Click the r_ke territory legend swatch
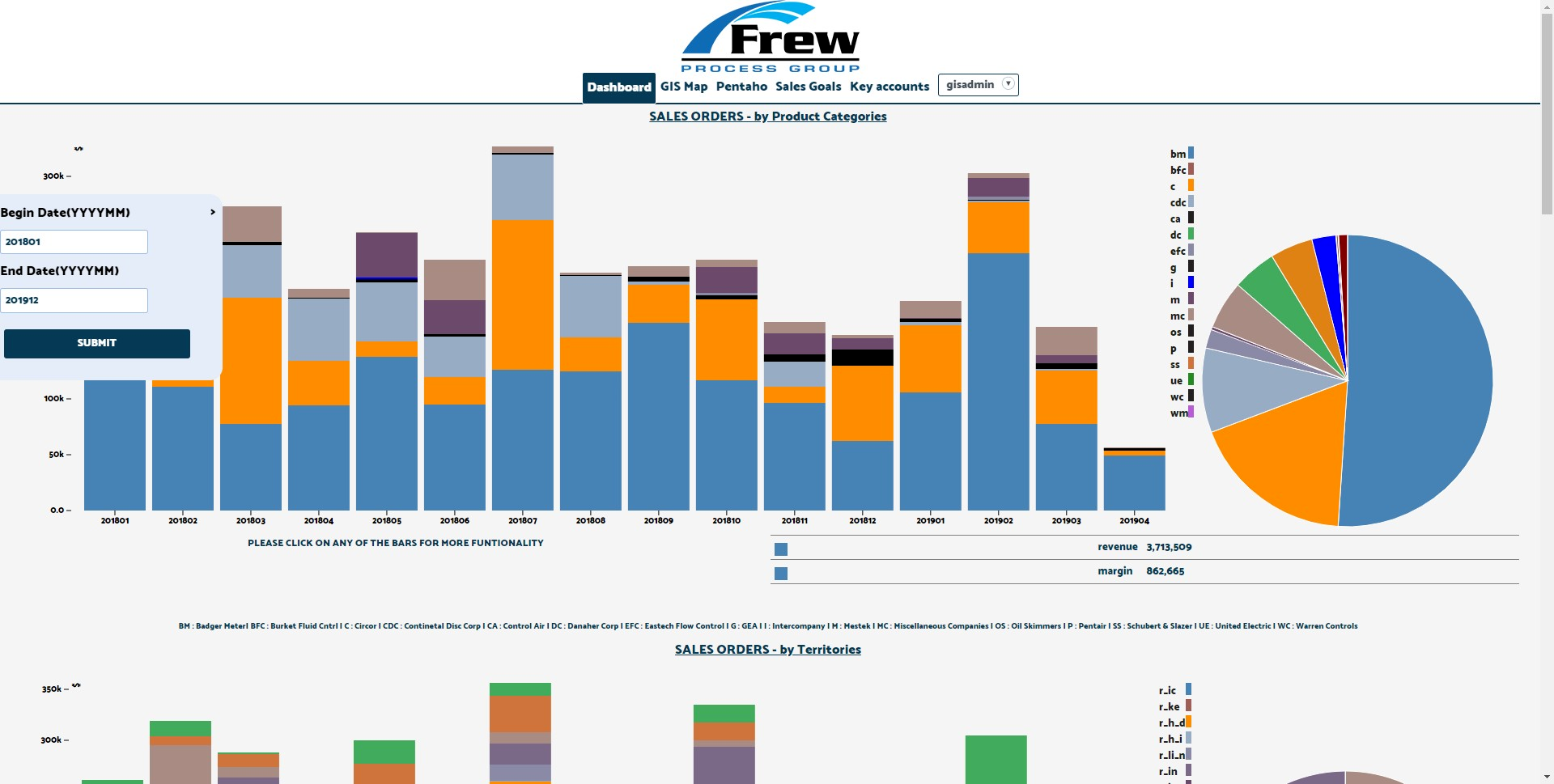 coord(1188,706)
